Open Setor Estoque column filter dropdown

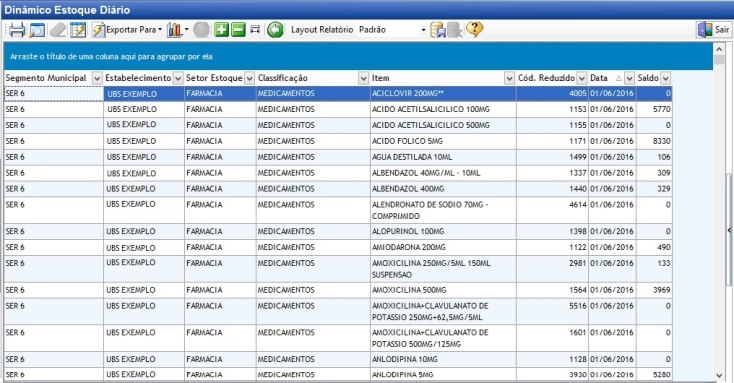pyautogui.click(x=250, y=78)
